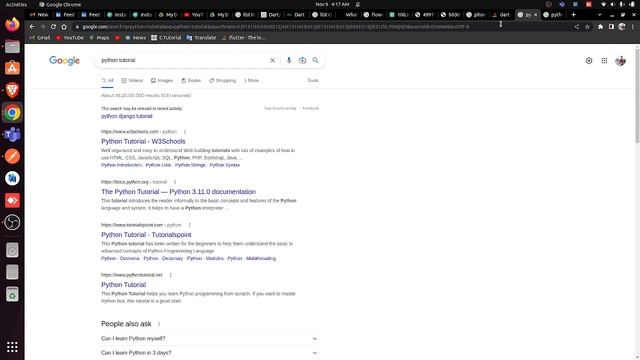Open options menu for W3Schools result
This screenshot has width=640, height=360.
tap(185, 132)
